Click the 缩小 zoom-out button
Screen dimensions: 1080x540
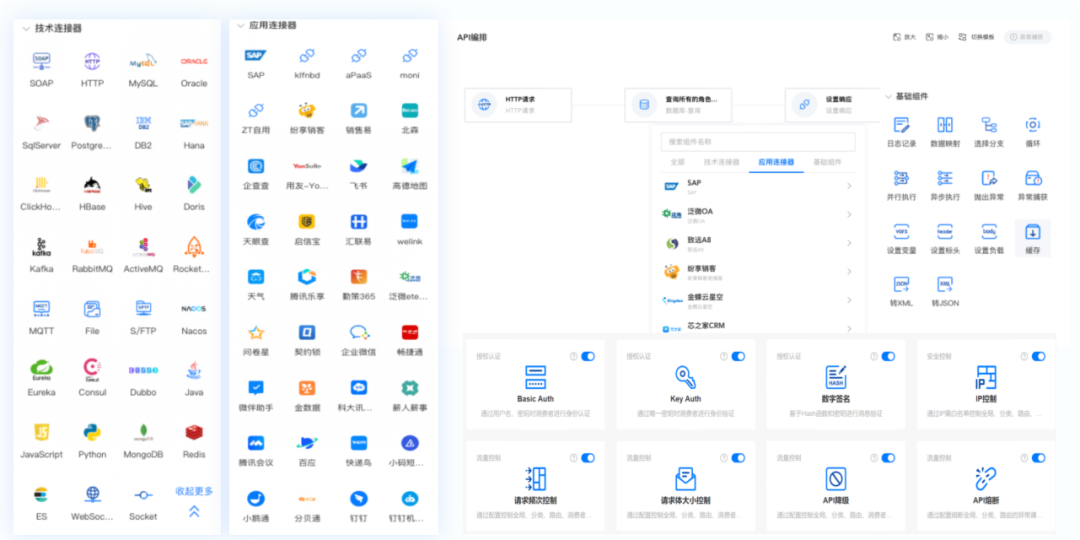pyautogui.click(x=937, y=37)
